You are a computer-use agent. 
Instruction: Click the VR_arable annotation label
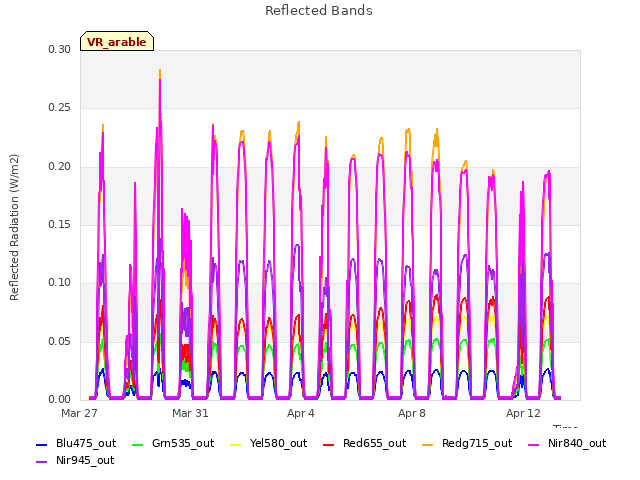point(117,42)
